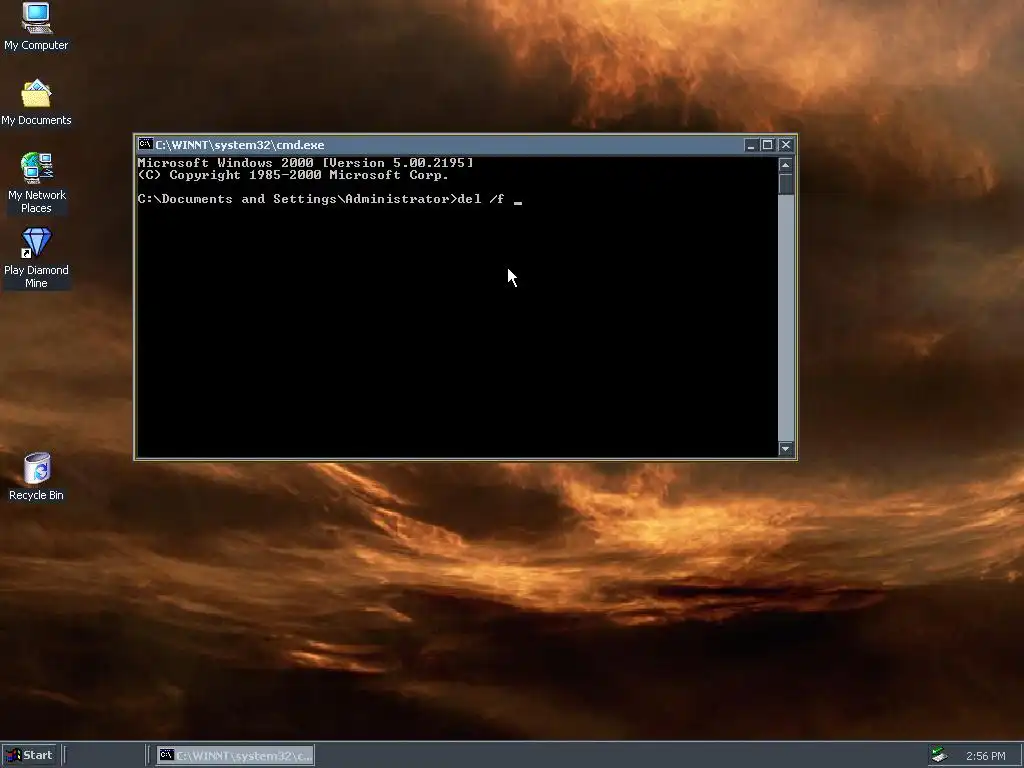Image resolution: width=1024 pixels, height=768 pixels.
Task: Click the cmd.exe window title text
Action: [240, 145]
